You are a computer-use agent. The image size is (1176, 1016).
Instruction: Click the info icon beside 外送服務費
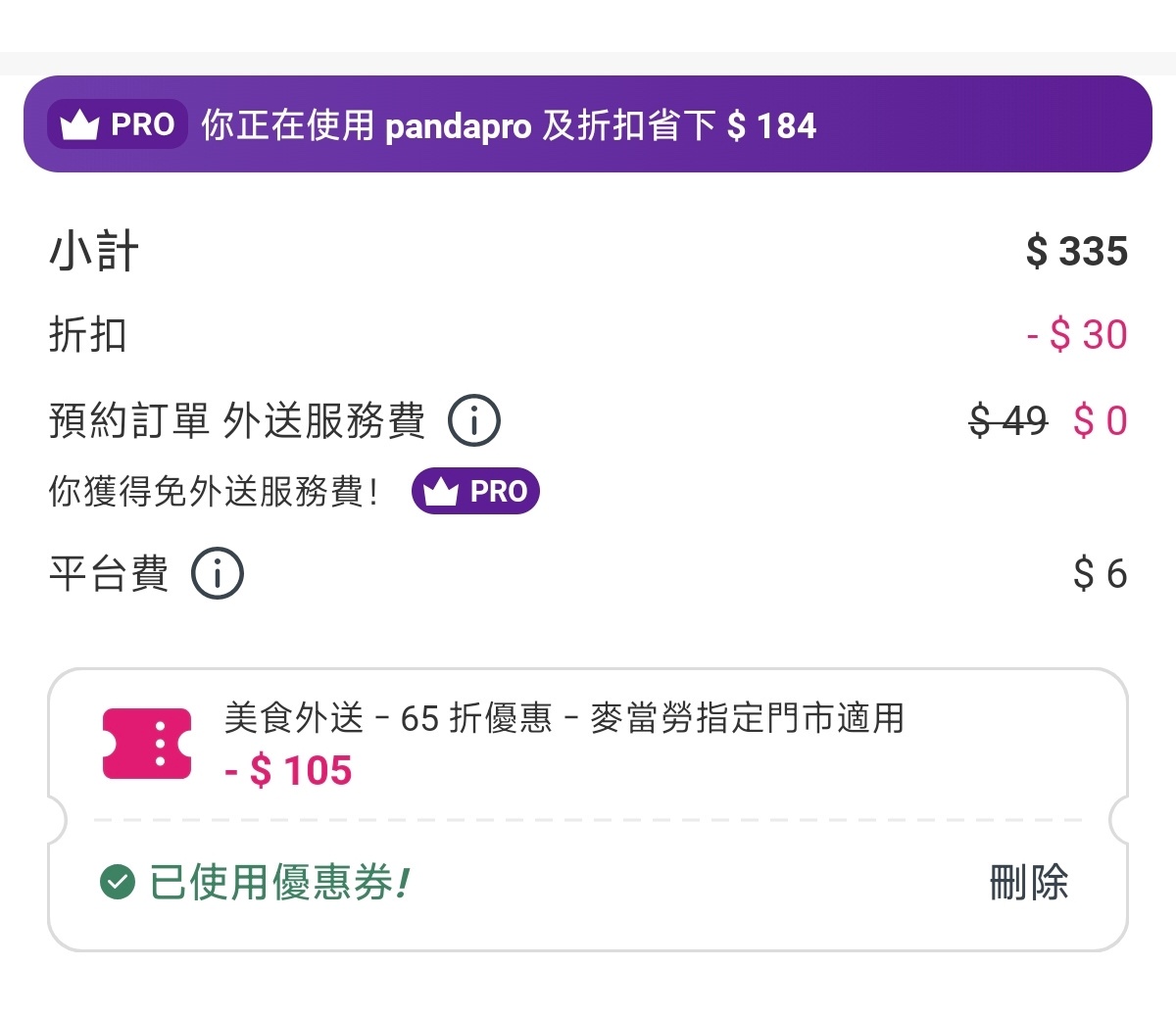coord(474,421)
